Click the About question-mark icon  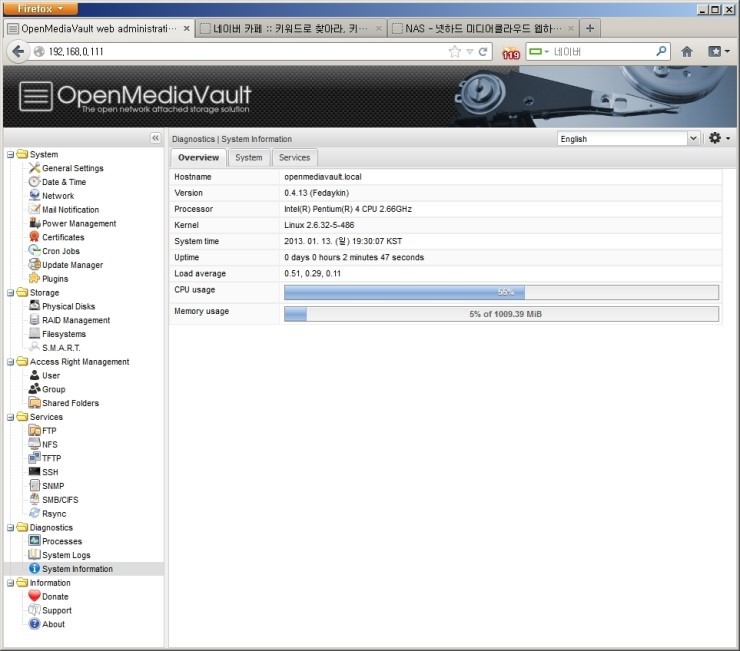[34, 624]
